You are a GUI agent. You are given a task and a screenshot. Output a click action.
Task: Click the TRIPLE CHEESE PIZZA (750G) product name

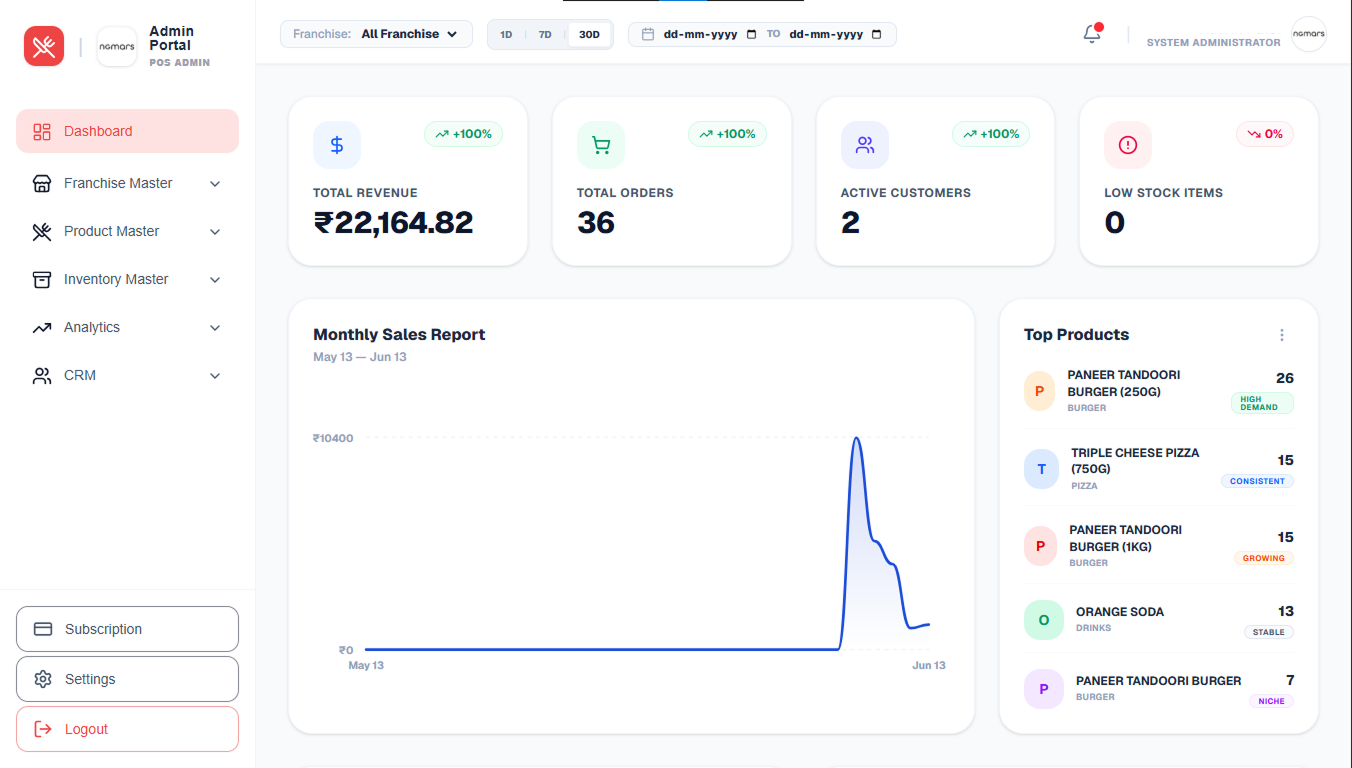1135,461
